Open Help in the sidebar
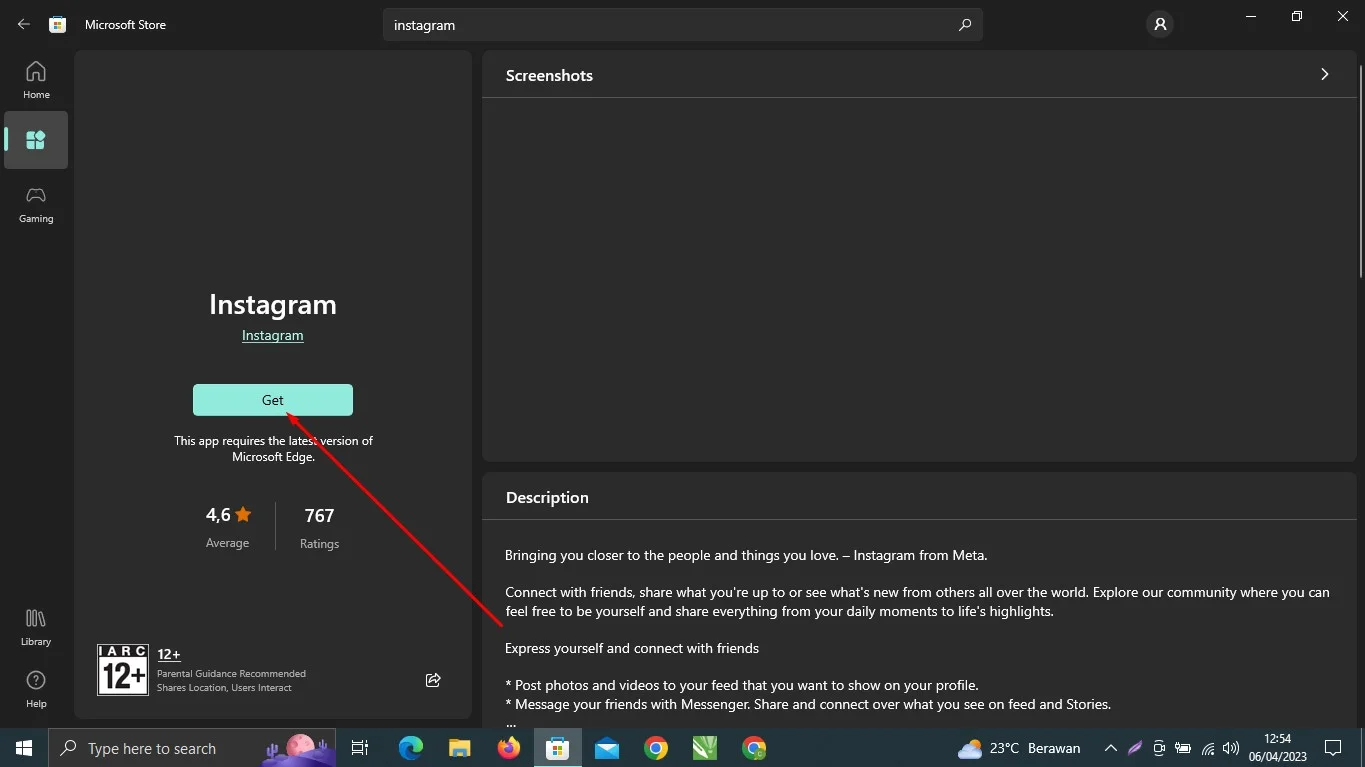The height and width of the screenshot is (767, 1365). point(36,689)
